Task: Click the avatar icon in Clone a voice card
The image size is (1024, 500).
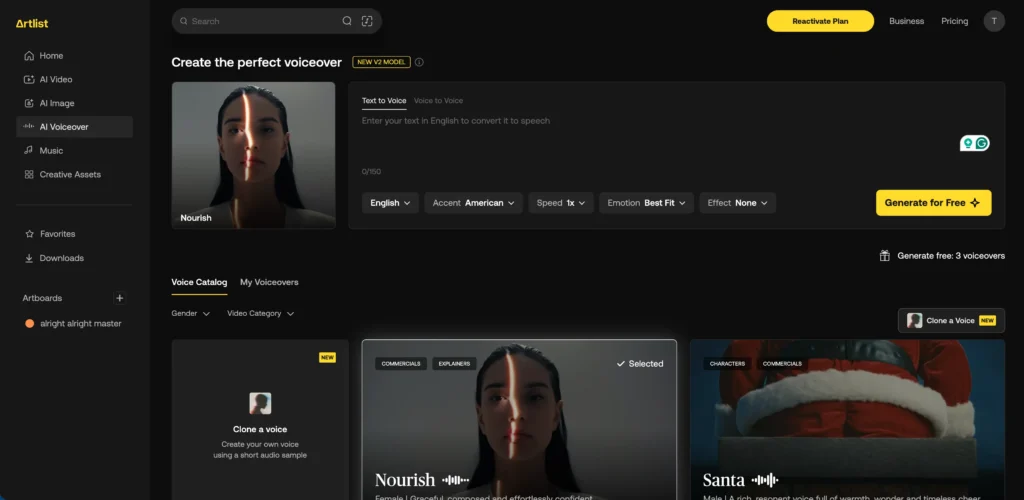Action: [260, 403]
